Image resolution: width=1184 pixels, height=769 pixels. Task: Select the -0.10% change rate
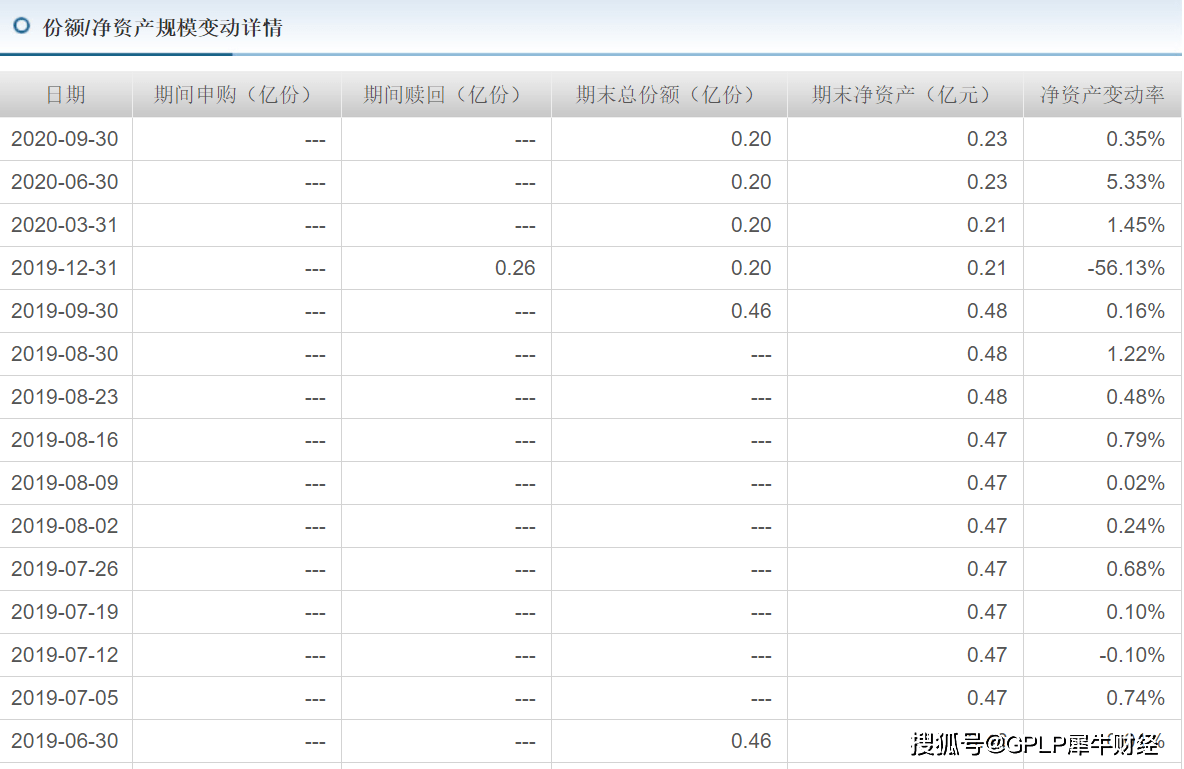coord(1132,656)
